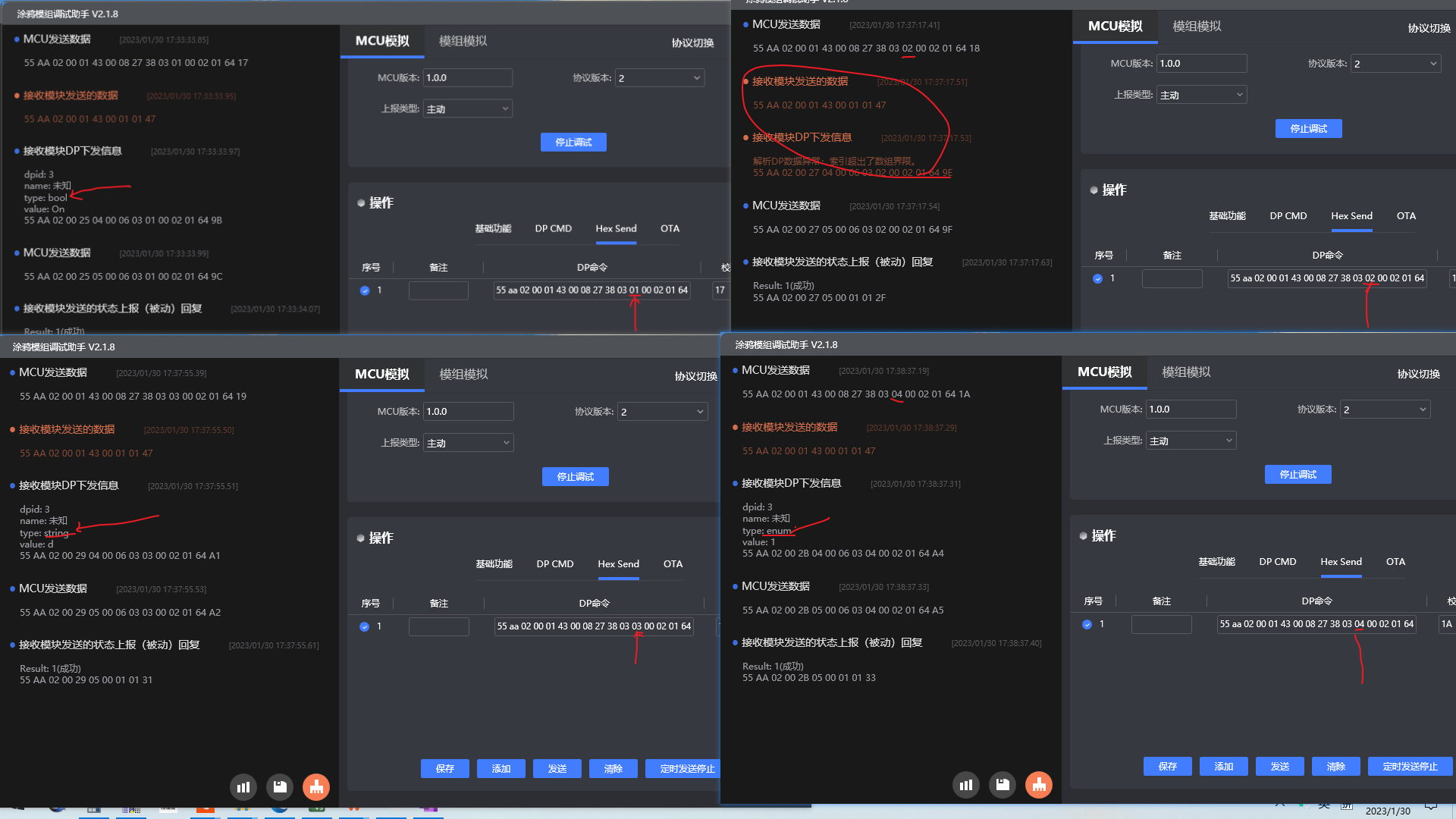Toggle row 1 checkbox in bottom-left window
The width and height of the screenshot is (1456, 819).
(364, 626)
